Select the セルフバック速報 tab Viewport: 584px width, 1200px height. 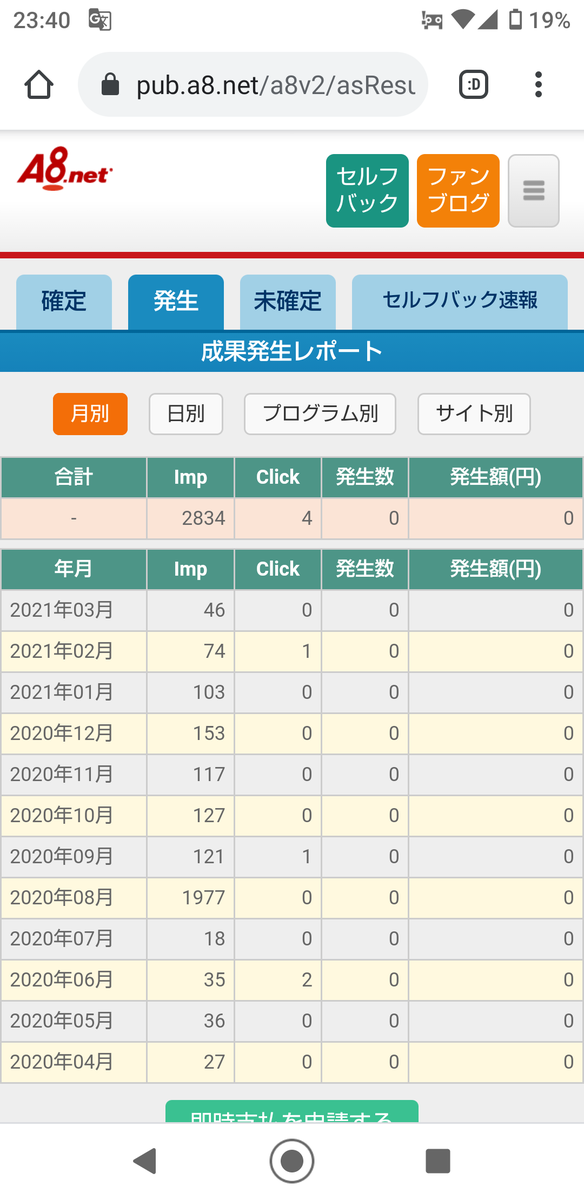point(460,302)
